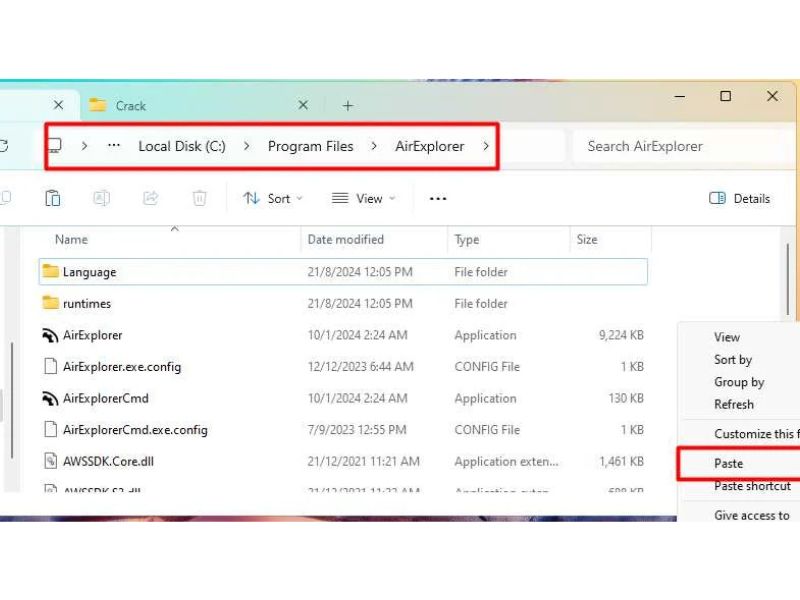800x600 pixels.
Task: Select Refresh in context menu
Action: 734,405
